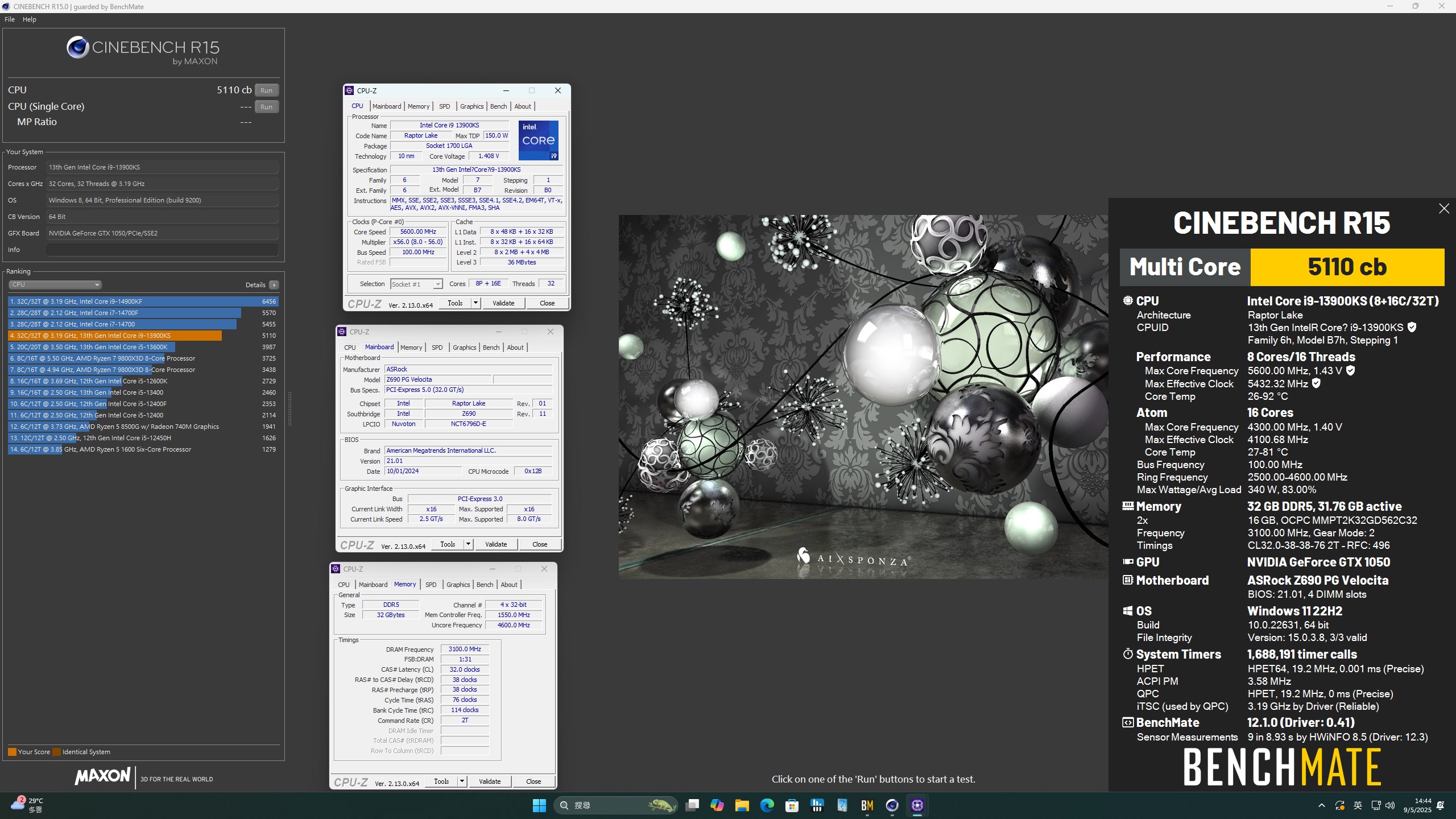
Task: Select ranking entry Intel Core i9-14900KF
Action: click(x=143, y=301)
